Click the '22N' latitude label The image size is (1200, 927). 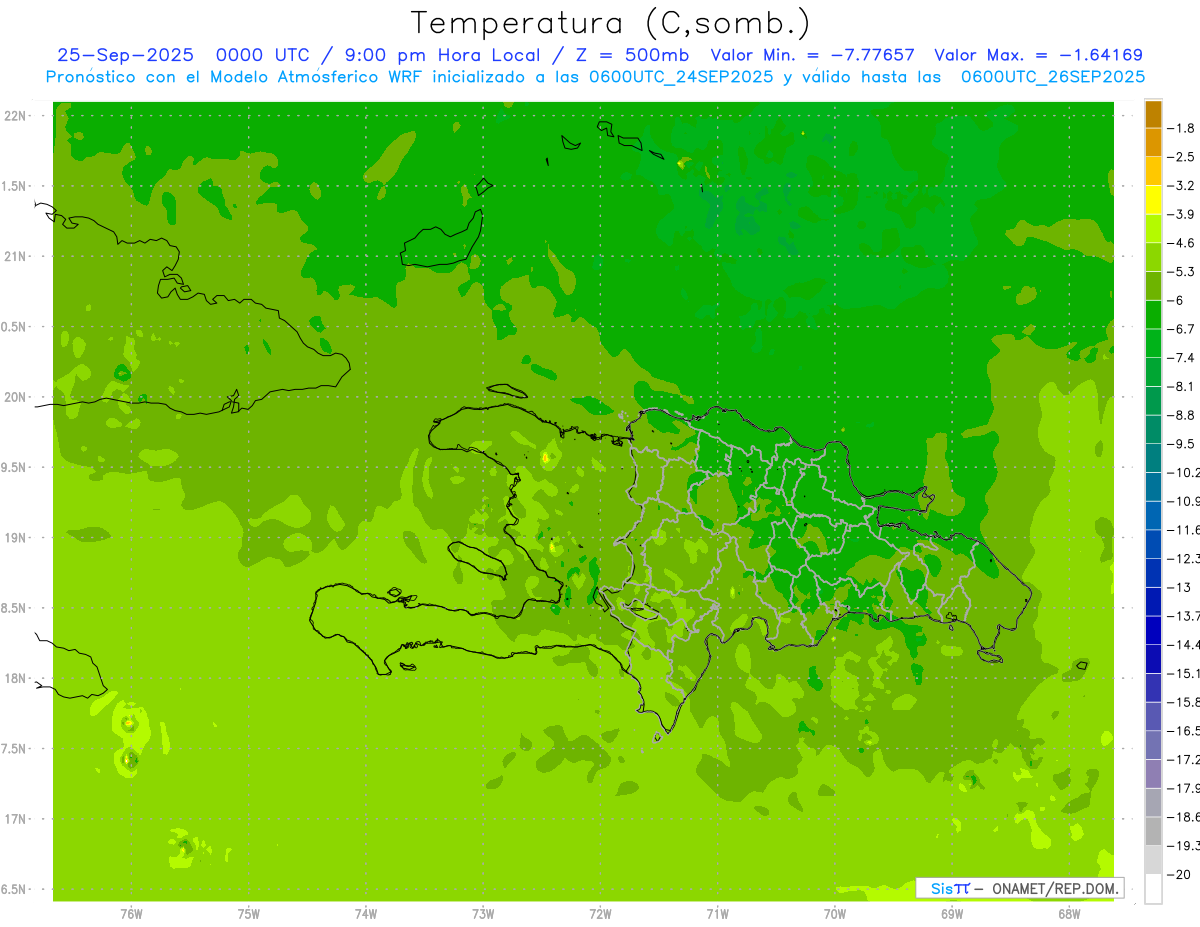click(x=16, y=115)
